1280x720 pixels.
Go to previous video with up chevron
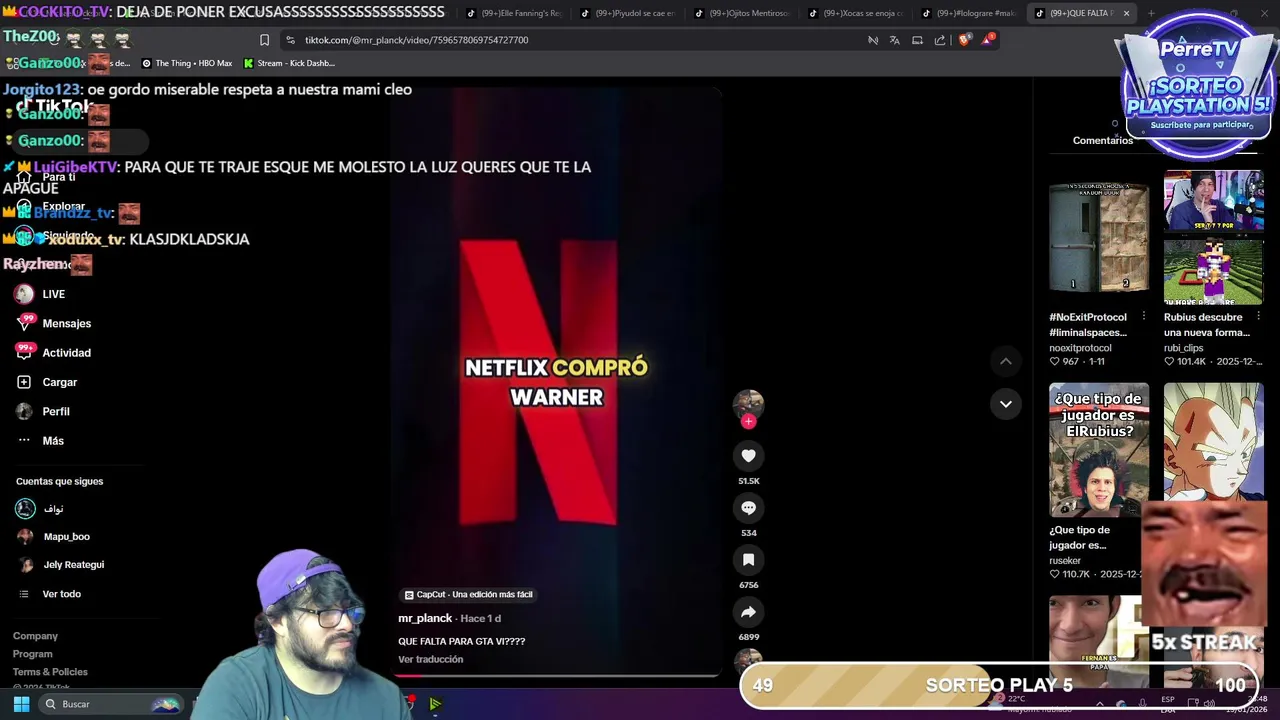pyautogui.click(x=1006, y=361)
